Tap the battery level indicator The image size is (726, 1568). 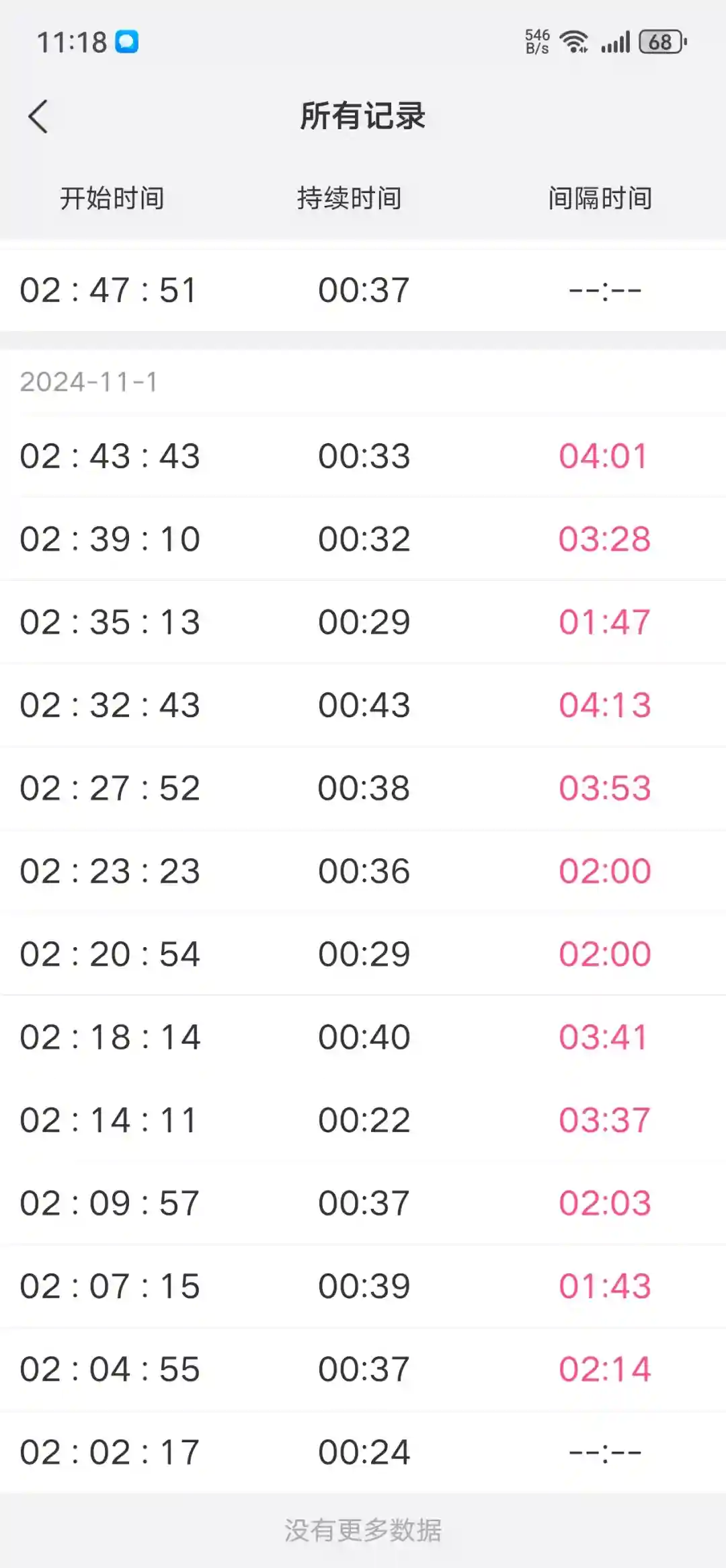(x=662, y=42)
